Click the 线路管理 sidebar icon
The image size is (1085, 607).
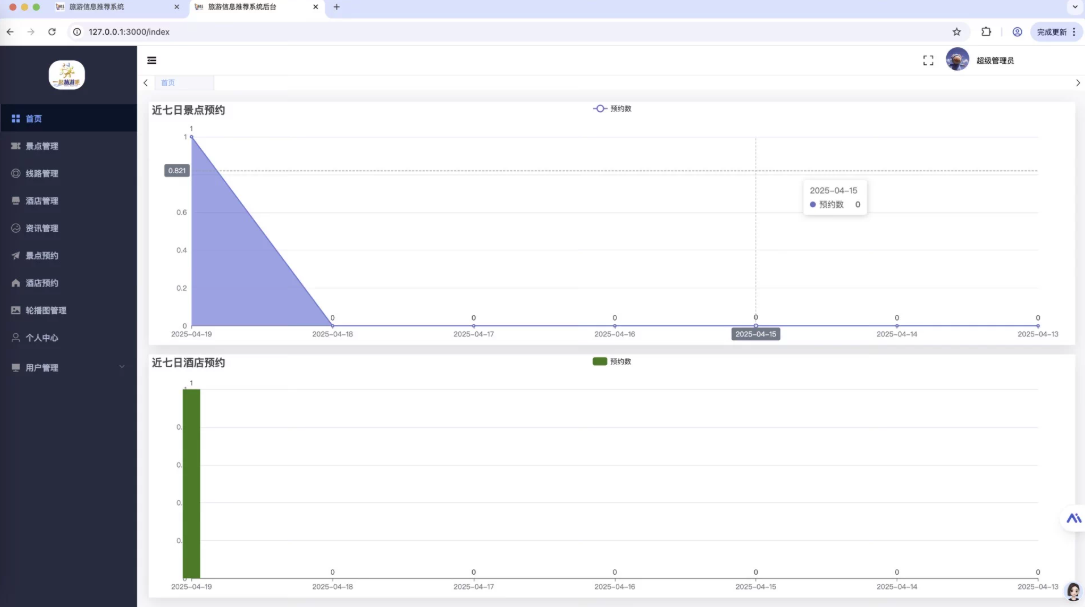(x=15, y=174)
